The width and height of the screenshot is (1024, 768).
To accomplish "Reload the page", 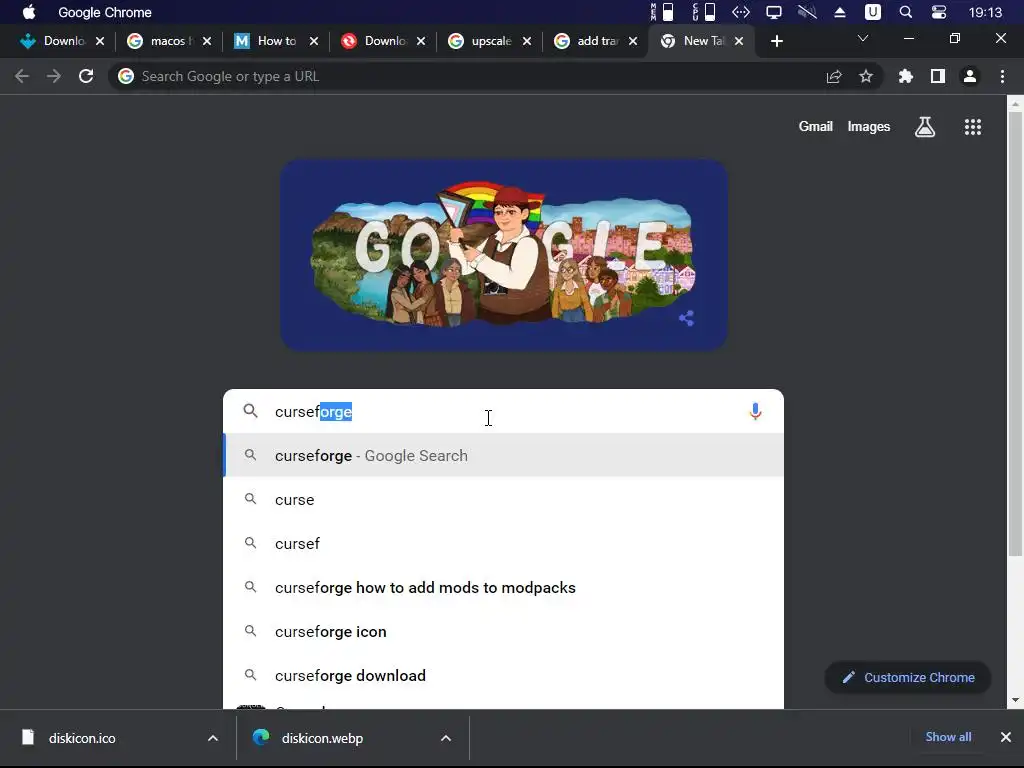I will (x=86, y=76).
